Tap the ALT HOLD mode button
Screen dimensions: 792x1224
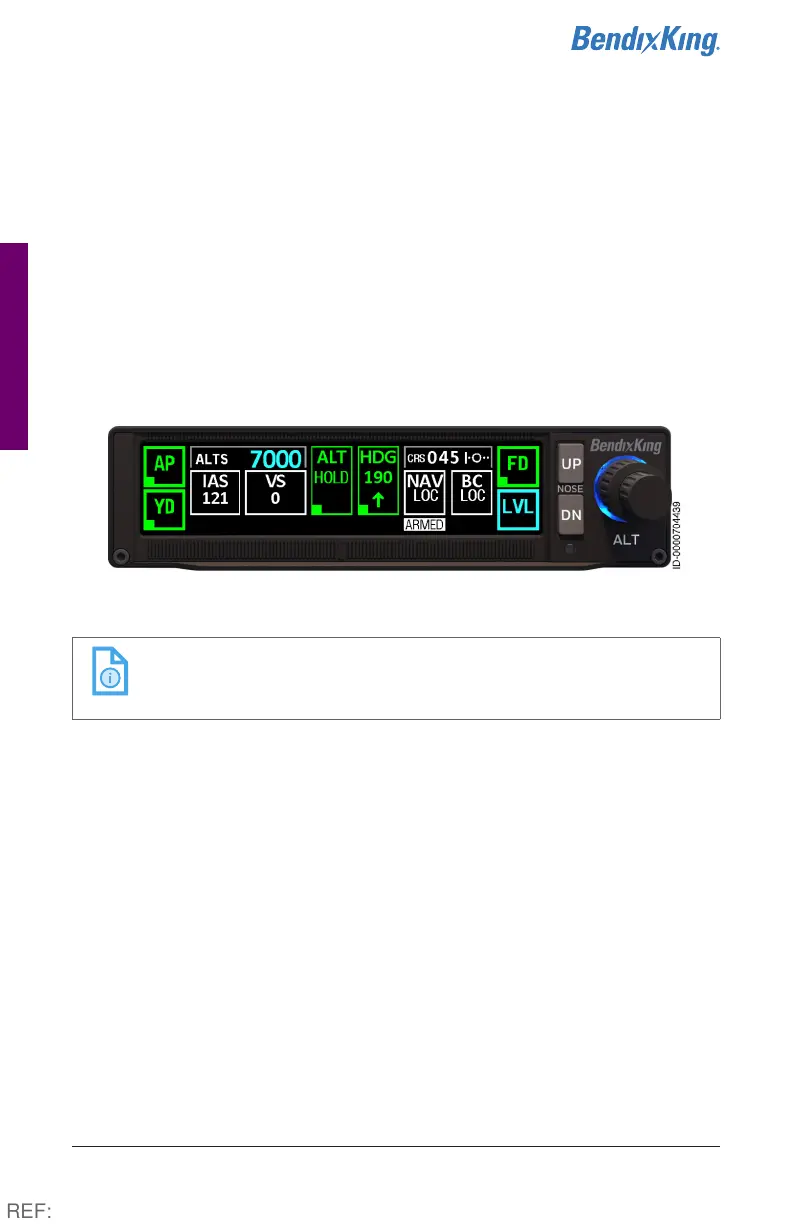point(332,481)
